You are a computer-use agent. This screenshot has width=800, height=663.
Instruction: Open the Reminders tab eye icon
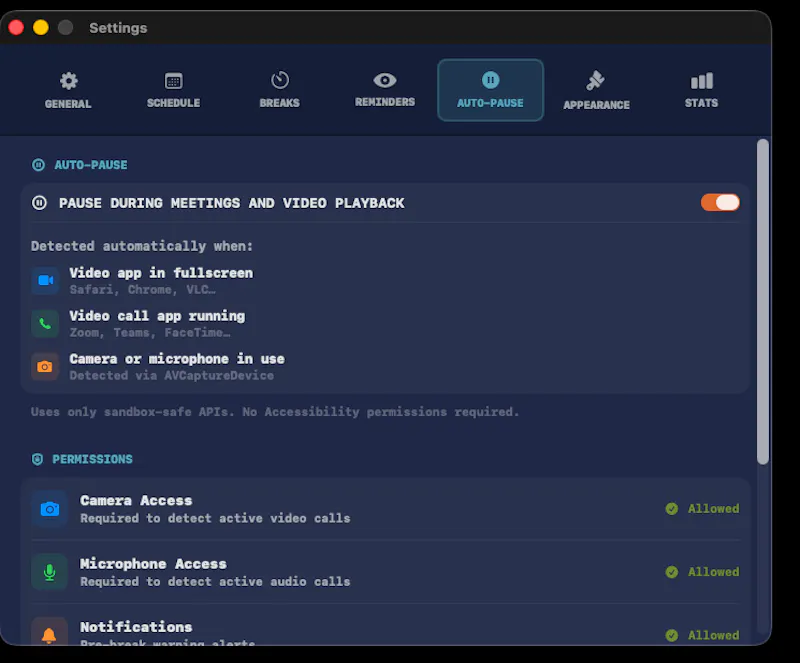[x=385, y=80]
